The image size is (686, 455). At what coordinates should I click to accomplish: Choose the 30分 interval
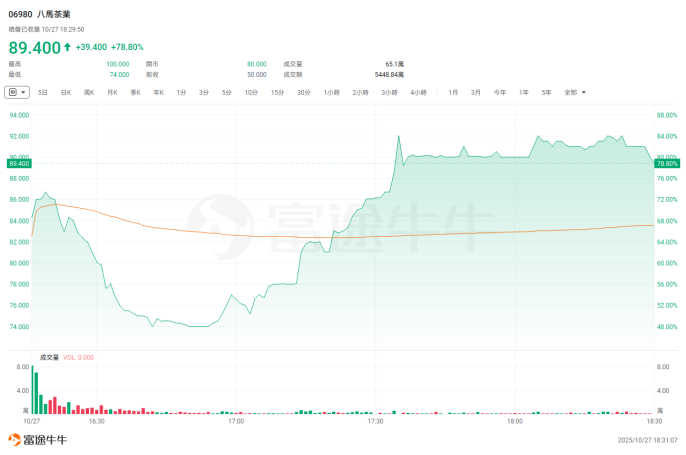pyautogui.click(x=303, y=92)
